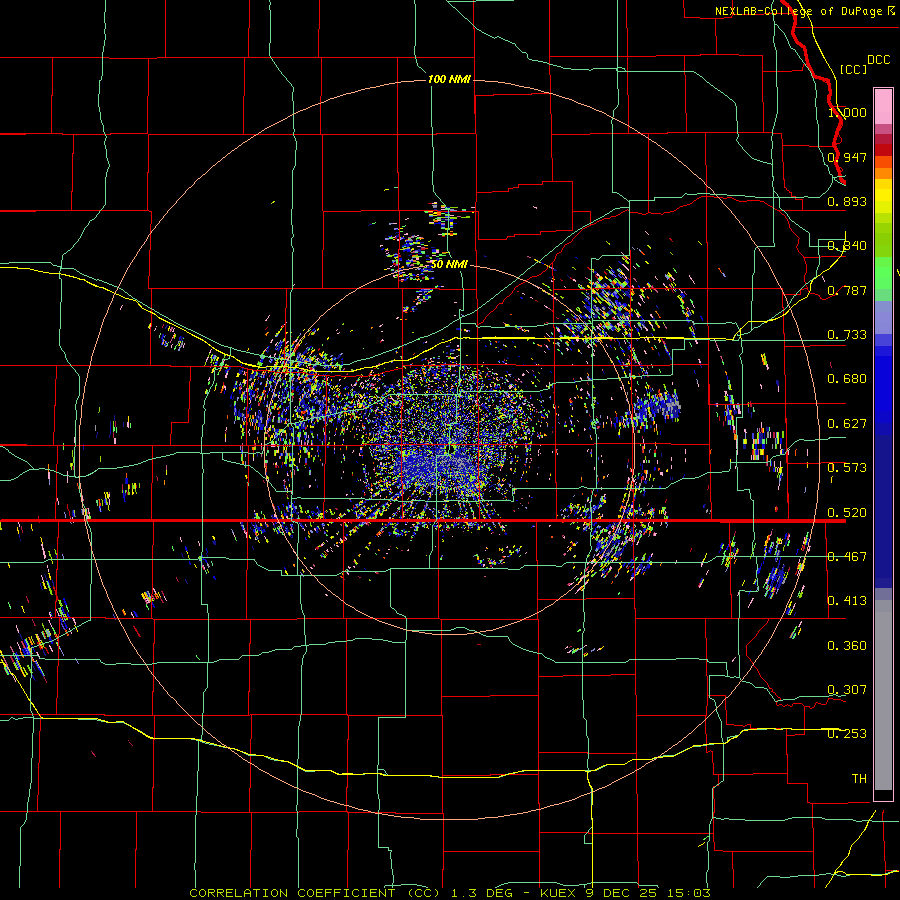Pick the gray segment of the color scale
Viewport: 900px width, 900px height.
click(883, 695)
